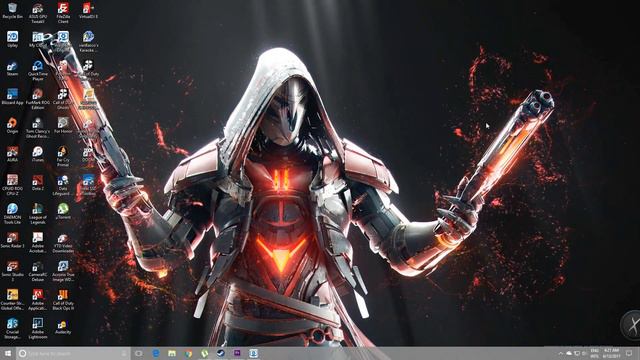
Task: Open the taskbar clock and calendar
Action: coord(611,353)
